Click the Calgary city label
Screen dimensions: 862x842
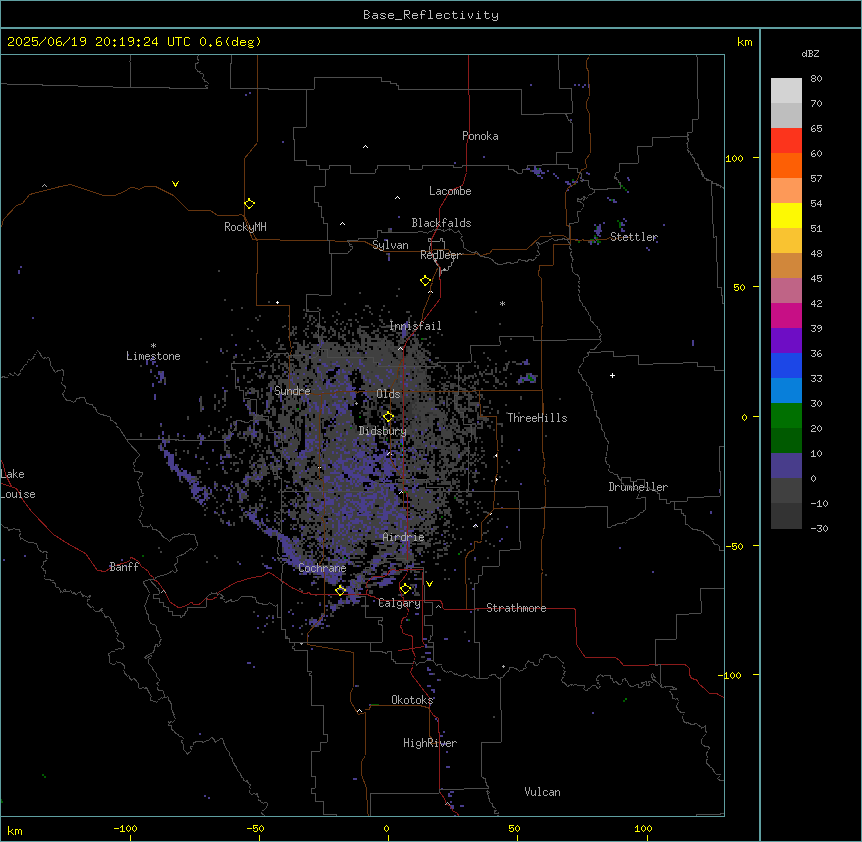[x=399, y=603]
